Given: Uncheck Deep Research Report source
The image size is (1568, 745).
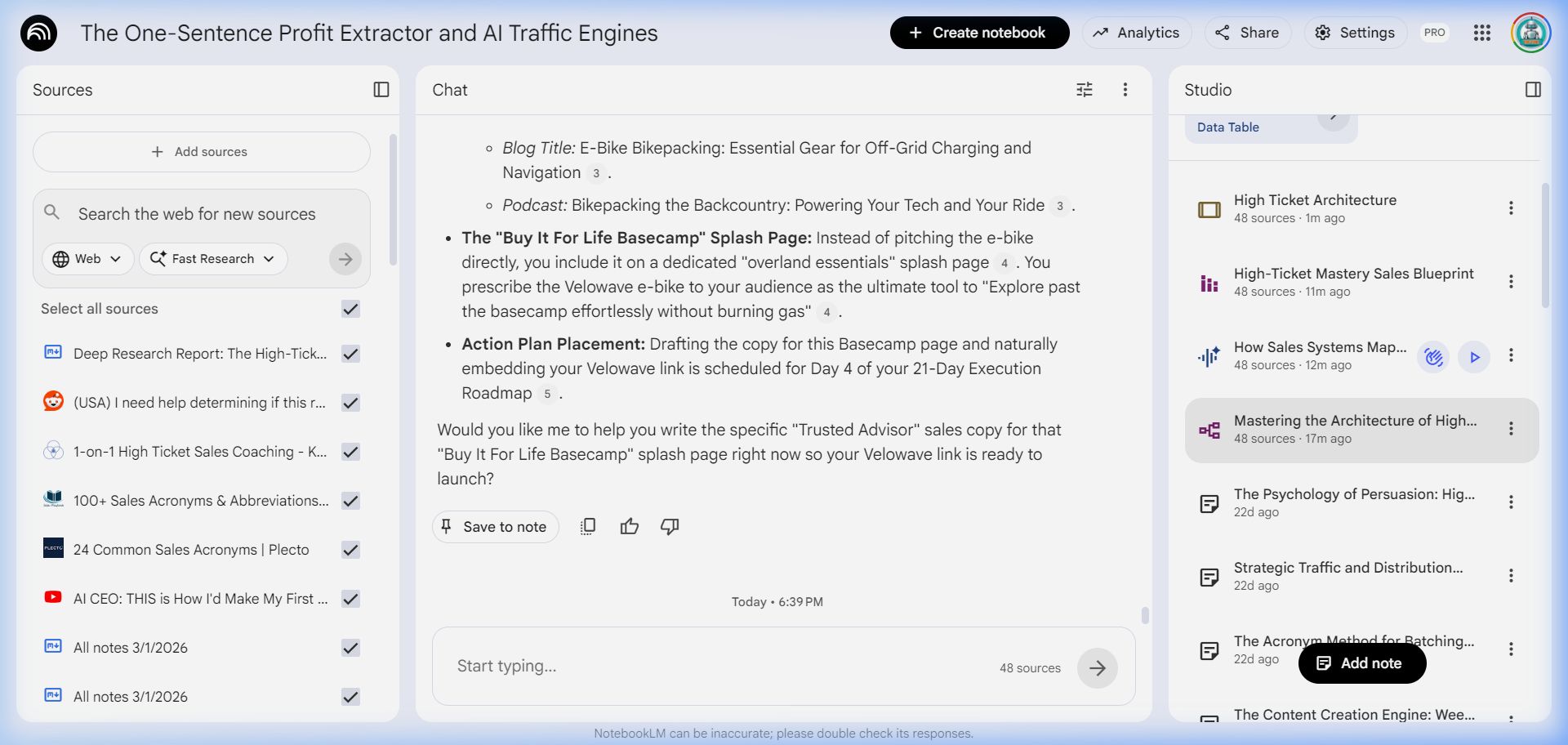Looking at the screenshot, I should click(350, 354).
